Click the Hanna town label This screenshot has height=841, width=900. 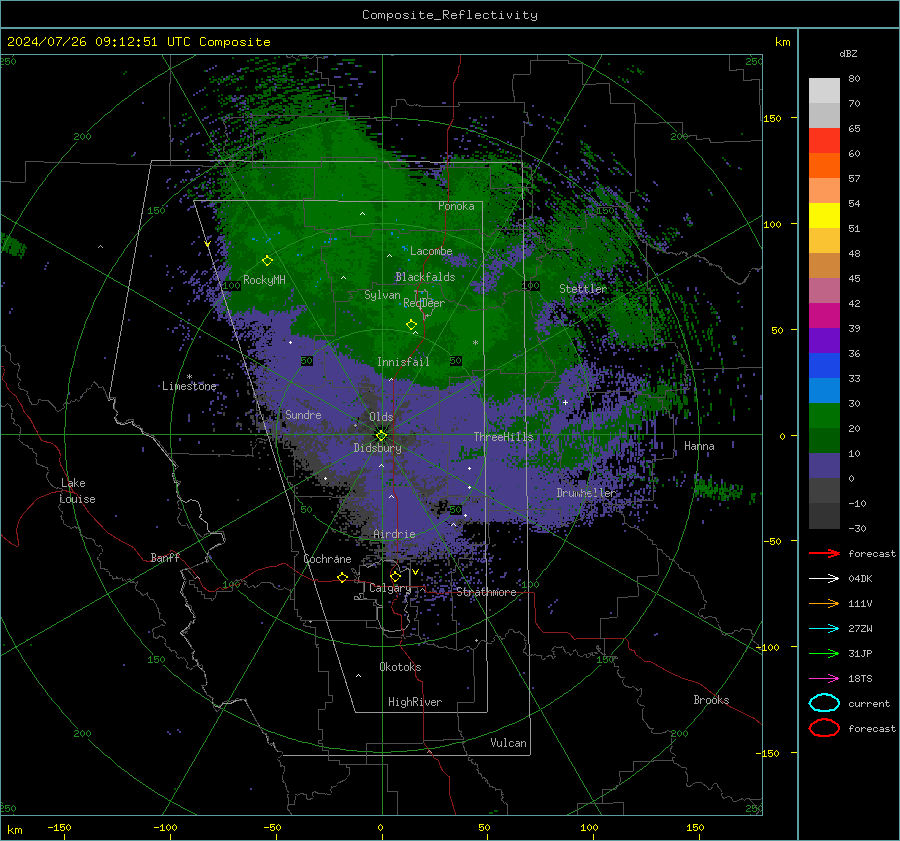tap(699, 446)
